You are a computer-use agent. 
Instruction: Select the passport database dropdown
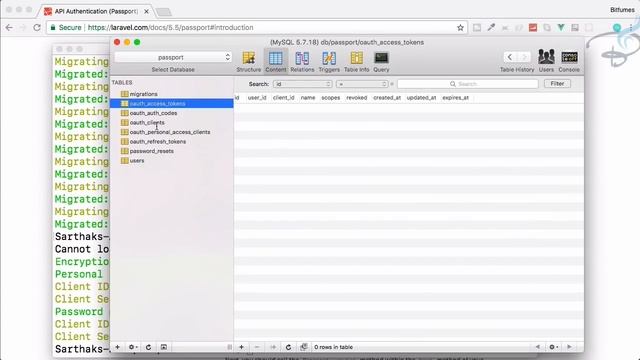(x=173, y=57)
